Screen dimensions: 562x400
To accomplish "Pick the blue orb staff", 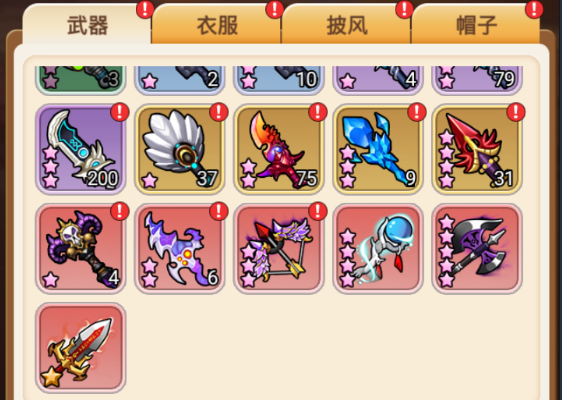I will point(378,249).
